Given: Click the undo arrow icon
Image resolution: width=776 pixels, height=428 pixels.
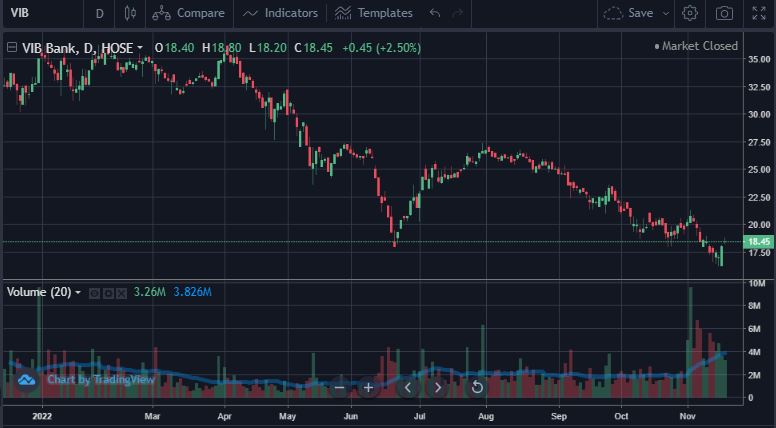Looking at the screenshot, I should tap(434, 13).
